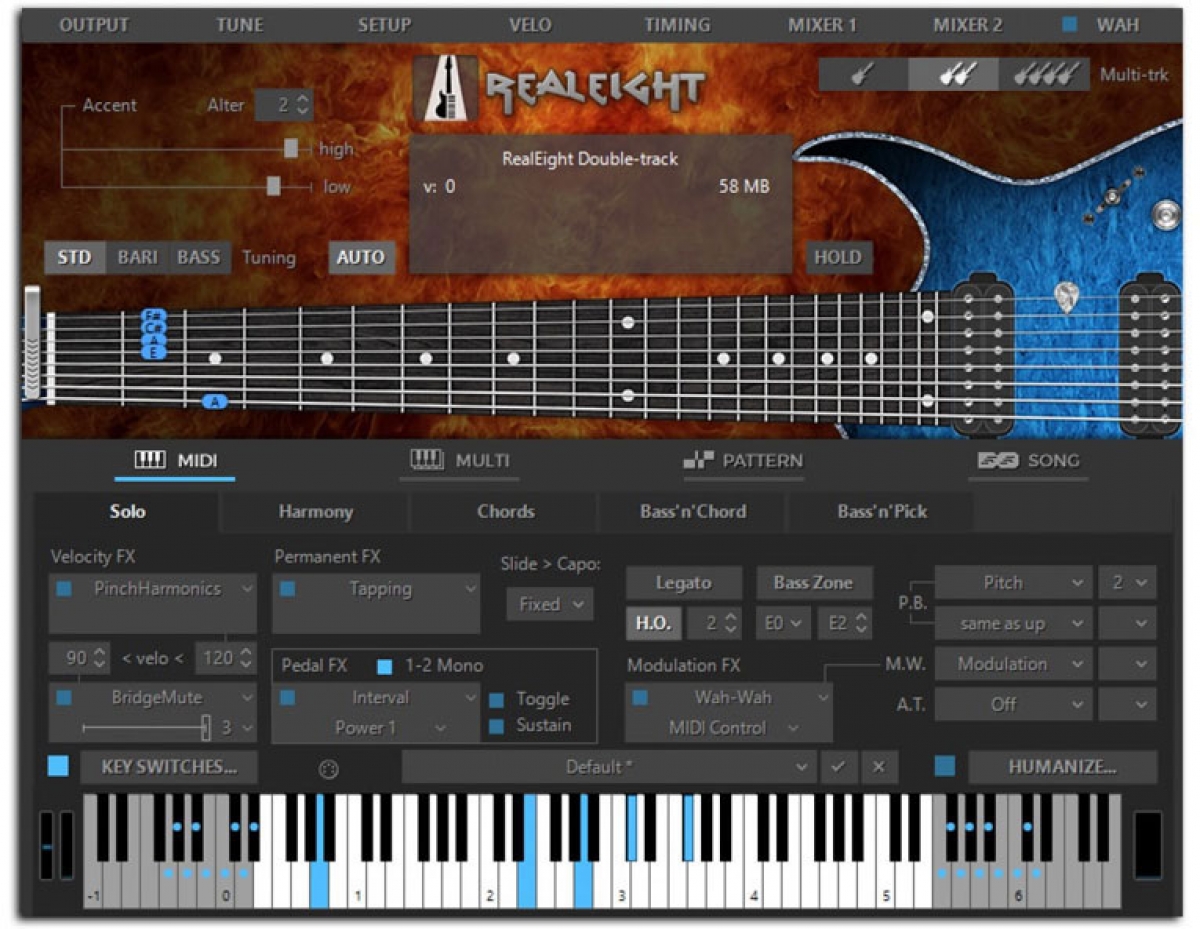Select BARI tuning
1200x929 pixels.
point(137,258)
